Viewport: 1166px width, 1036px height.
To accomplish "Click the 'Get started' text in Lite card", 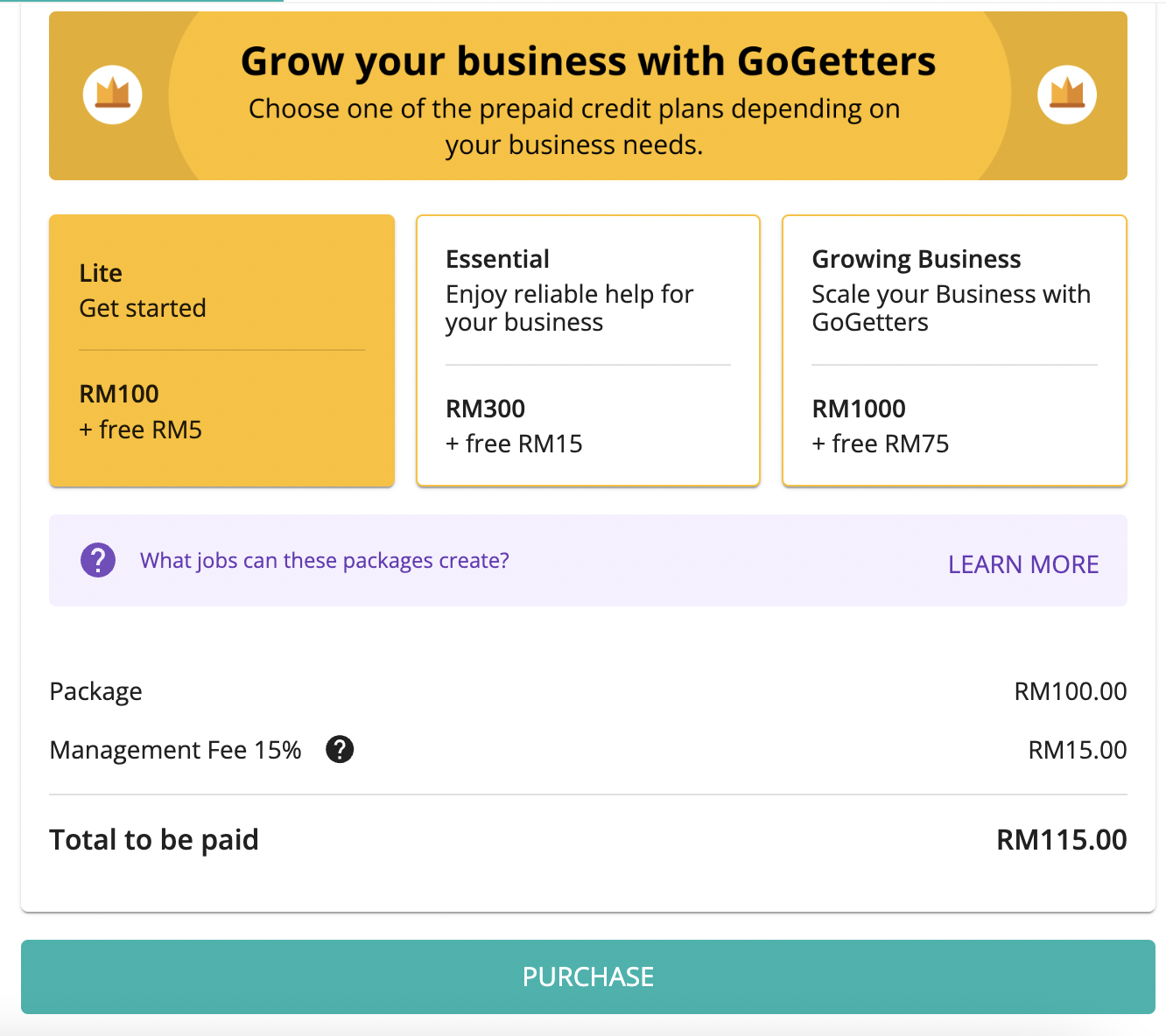I will click(143, 308).
